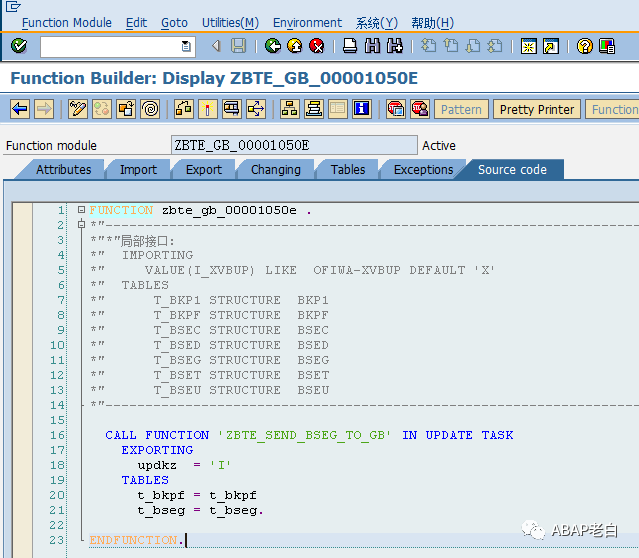Click the Display Navigation Window icon
The image size is (639, 558).
point(314,109)
